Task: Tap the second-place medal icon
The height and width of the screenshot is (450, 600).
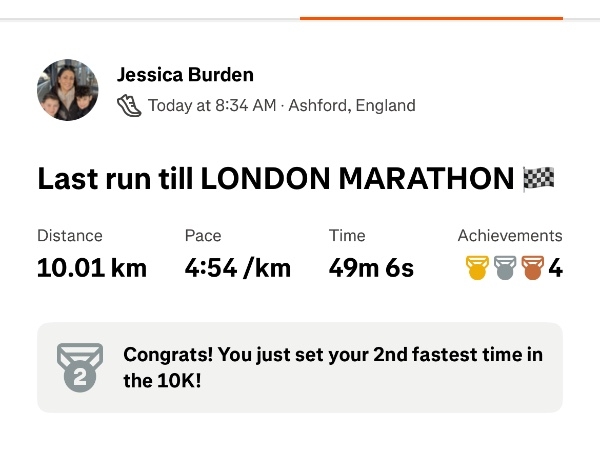Action: pyautogui.click(x=80, y=367)
